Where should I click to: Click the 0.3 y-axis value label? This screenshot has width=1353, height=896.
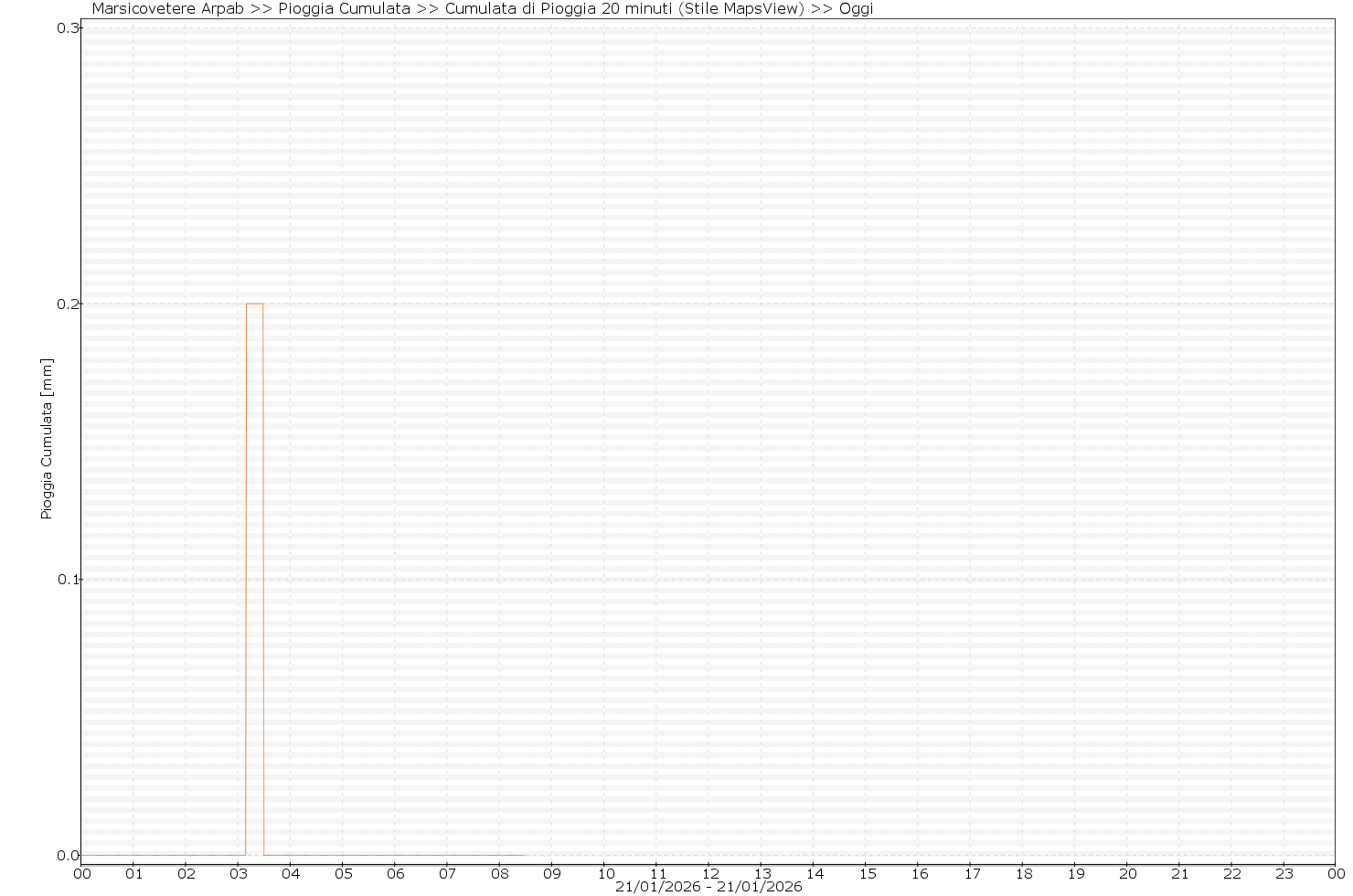coord(68,28)
